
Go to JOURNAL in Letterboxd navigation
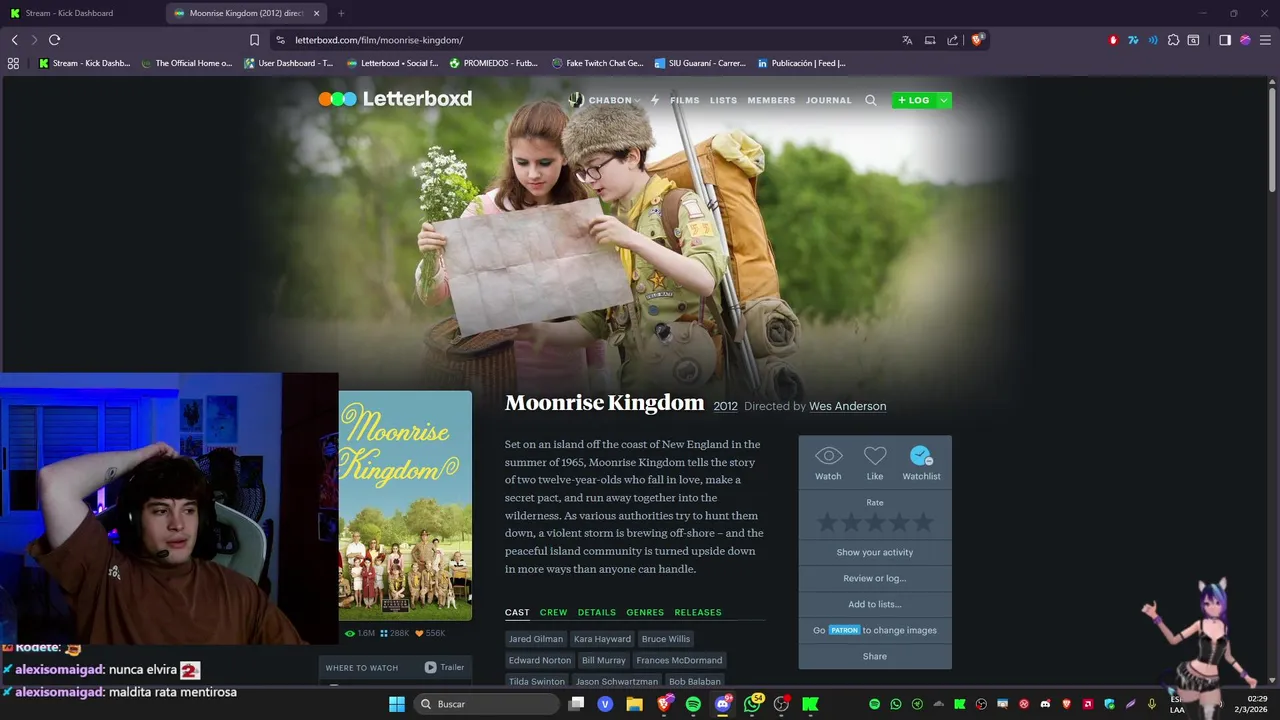[829, 100]
